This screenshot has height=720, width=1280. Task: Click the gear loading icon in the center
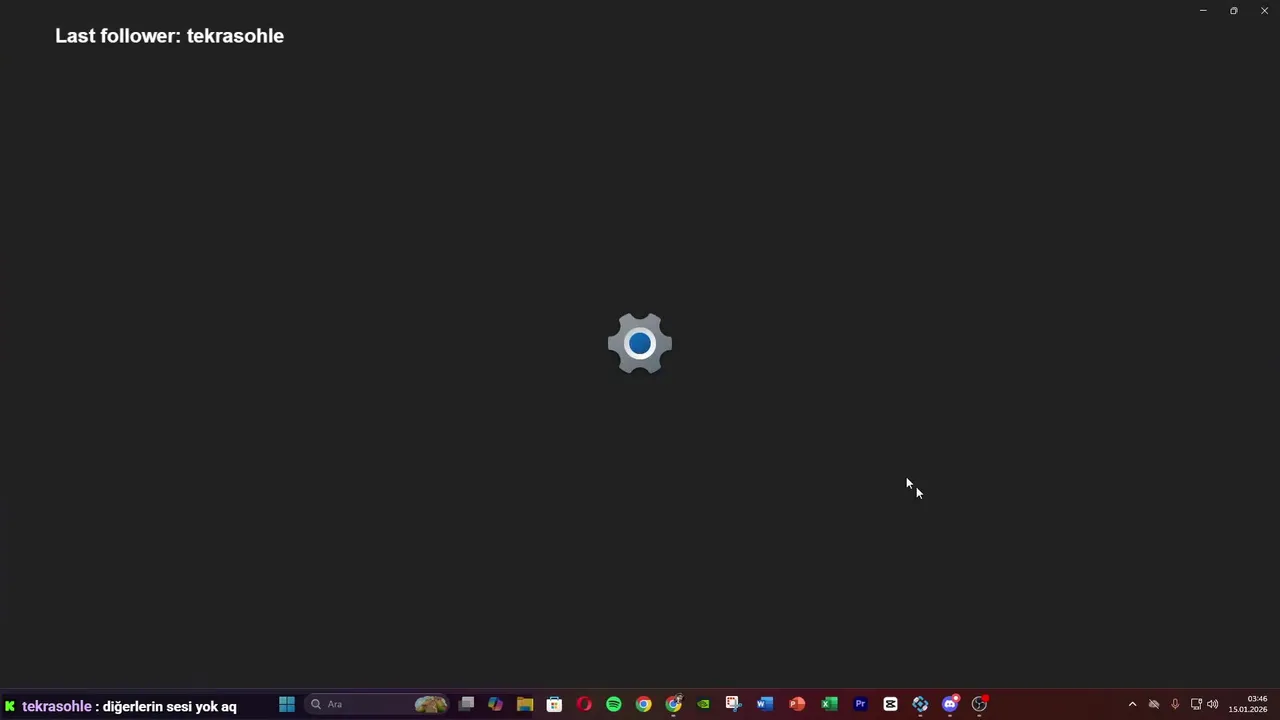(640, 344)
